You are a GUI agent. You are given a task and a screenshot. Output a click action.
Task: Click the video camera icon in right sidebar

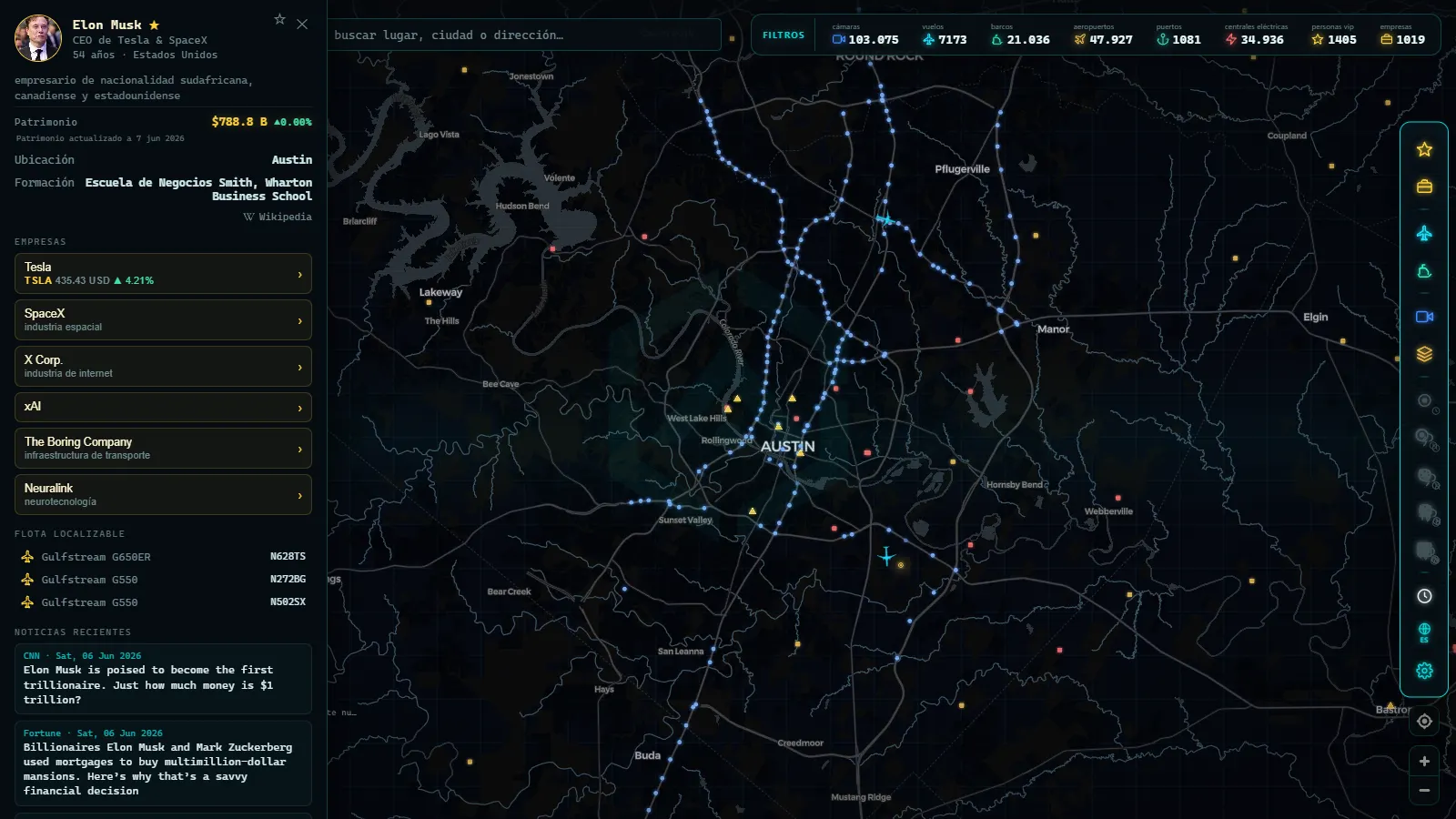pos(1424,317)
